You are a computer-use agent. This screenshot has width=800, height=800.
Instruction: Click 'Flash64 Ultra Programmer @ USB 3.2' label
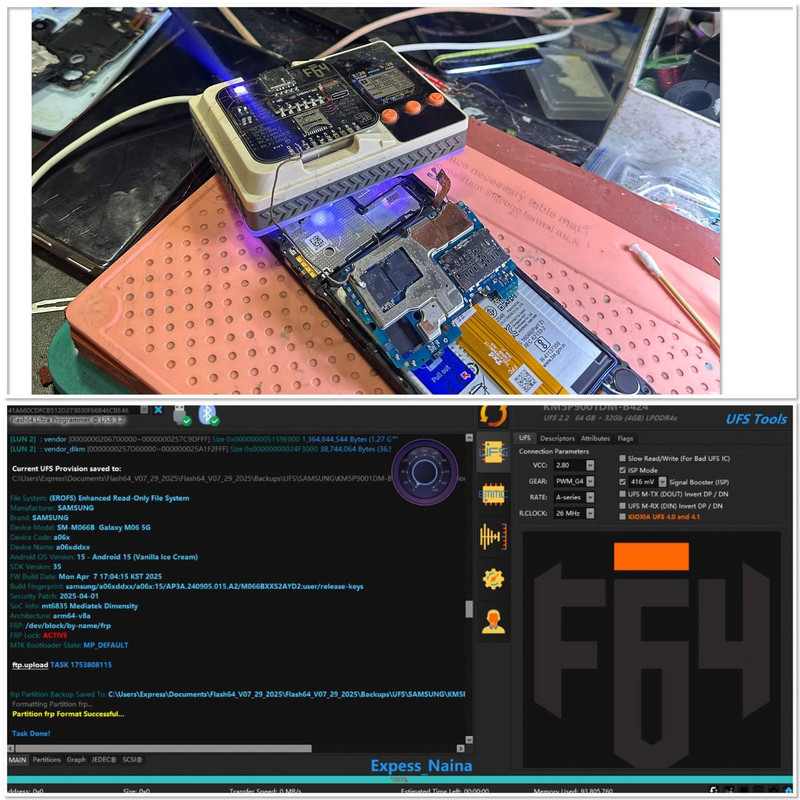pyautogui.click(x=67, y=420)
